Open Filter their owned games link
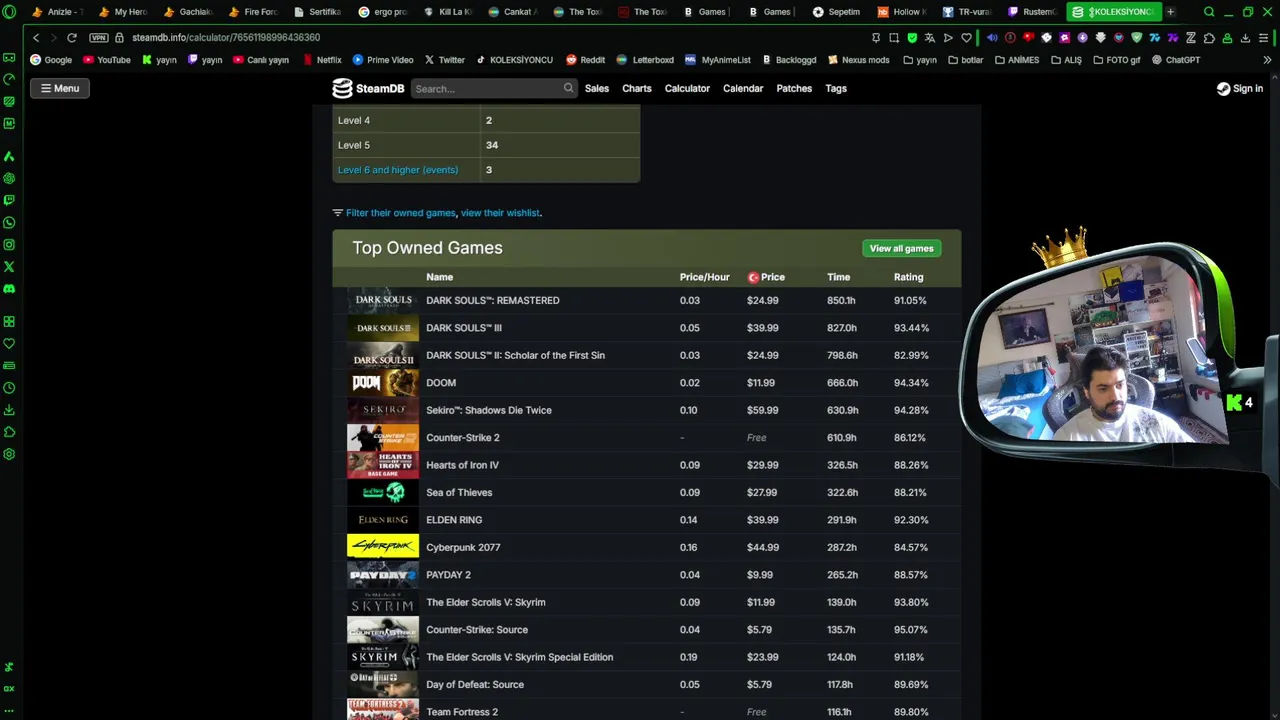The image size is (1280, 720). coord(400,213)
